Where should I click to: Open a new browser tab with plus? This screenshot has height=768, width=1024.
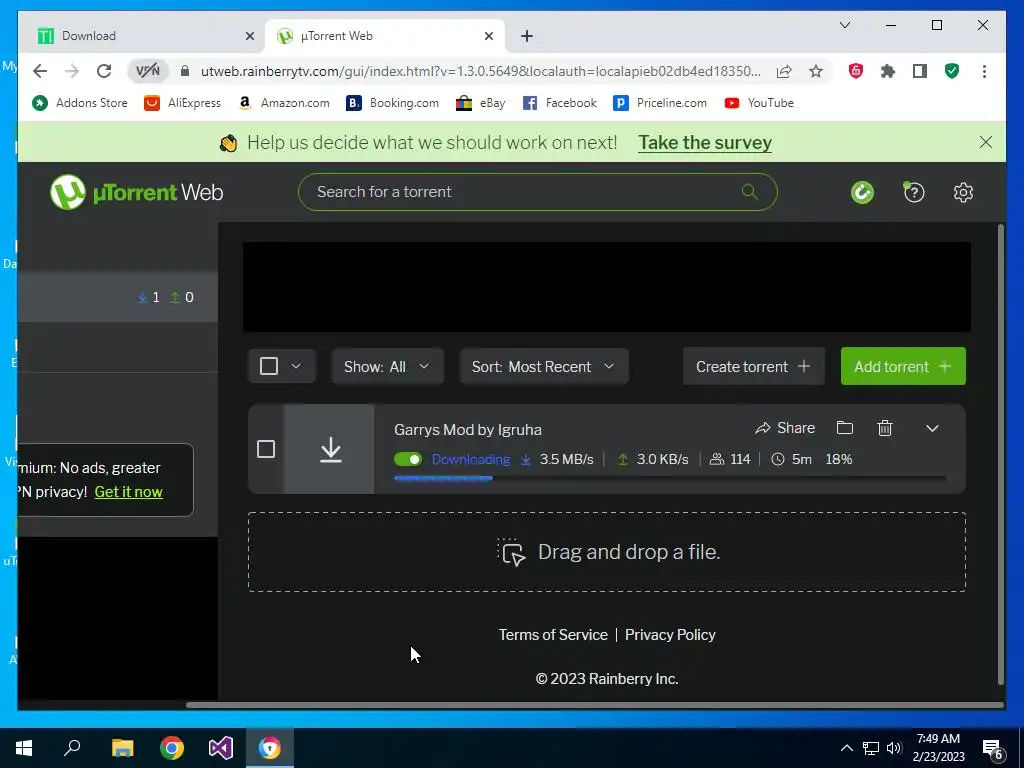pyautogui.click(x=527, y=36)
